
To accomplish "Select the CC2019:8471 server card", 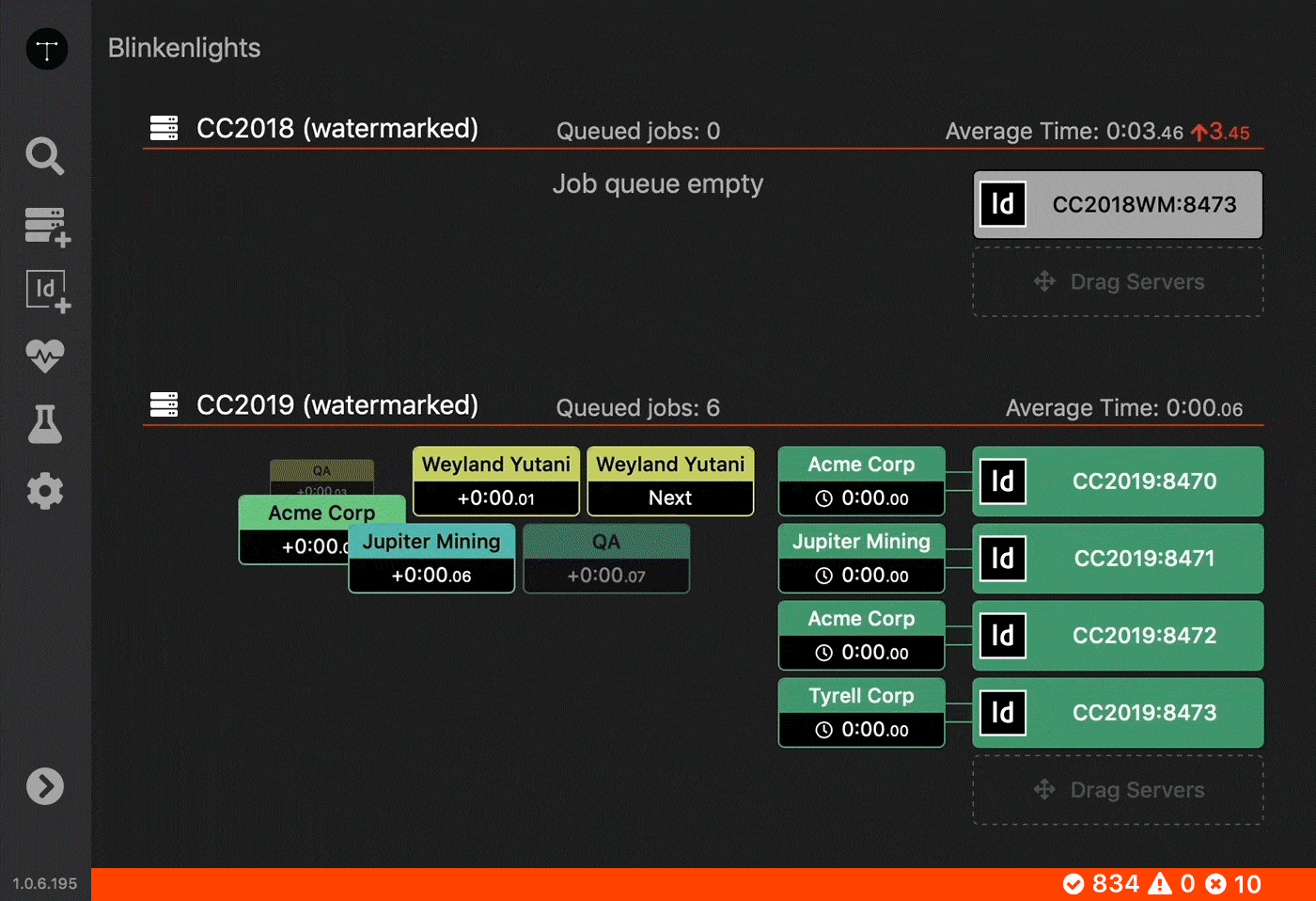I will [1118, 559].
